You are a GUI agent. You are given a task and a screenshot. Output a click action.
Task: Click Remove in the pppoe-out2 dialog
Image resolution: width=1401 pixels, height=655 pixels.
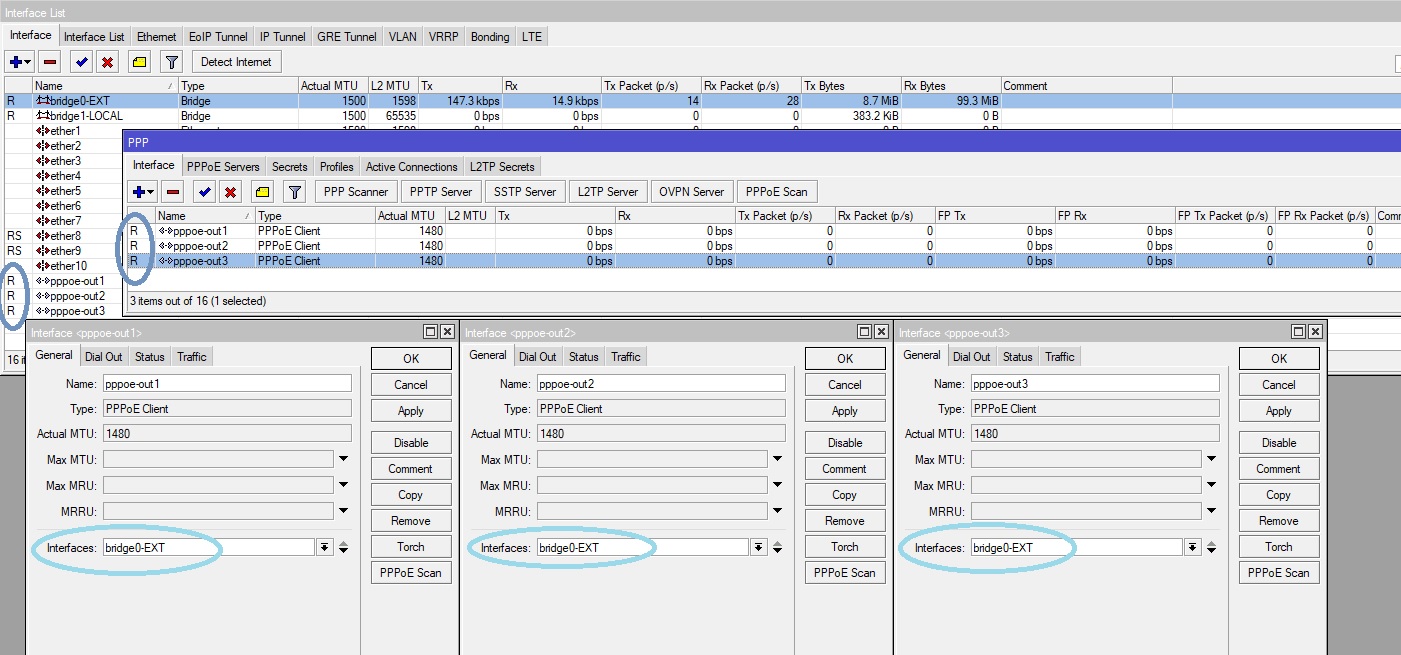pos(845,520)
